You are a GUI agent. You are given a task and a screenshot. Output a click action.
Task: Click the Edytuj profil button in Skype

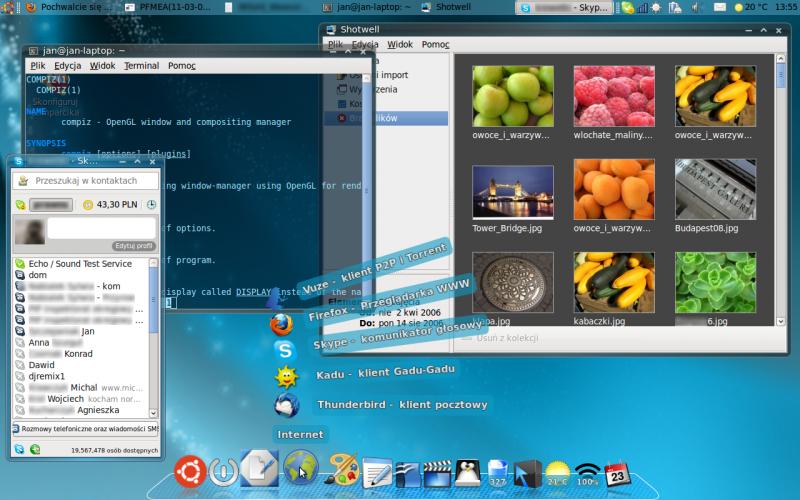133,246
